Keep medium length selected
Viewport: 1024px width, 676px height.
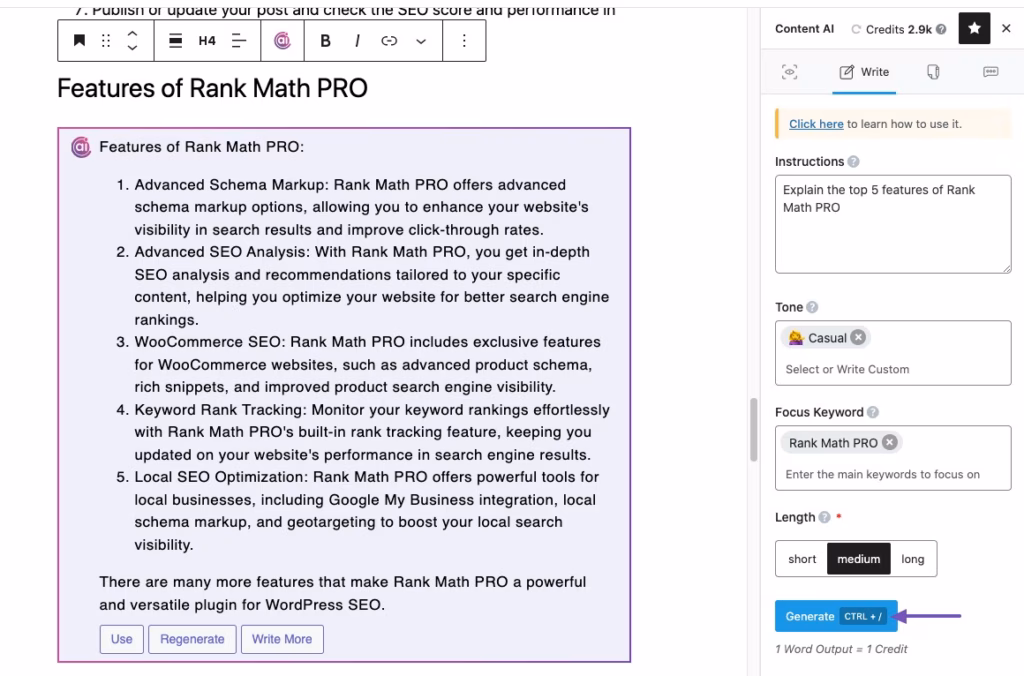(858, 559)
